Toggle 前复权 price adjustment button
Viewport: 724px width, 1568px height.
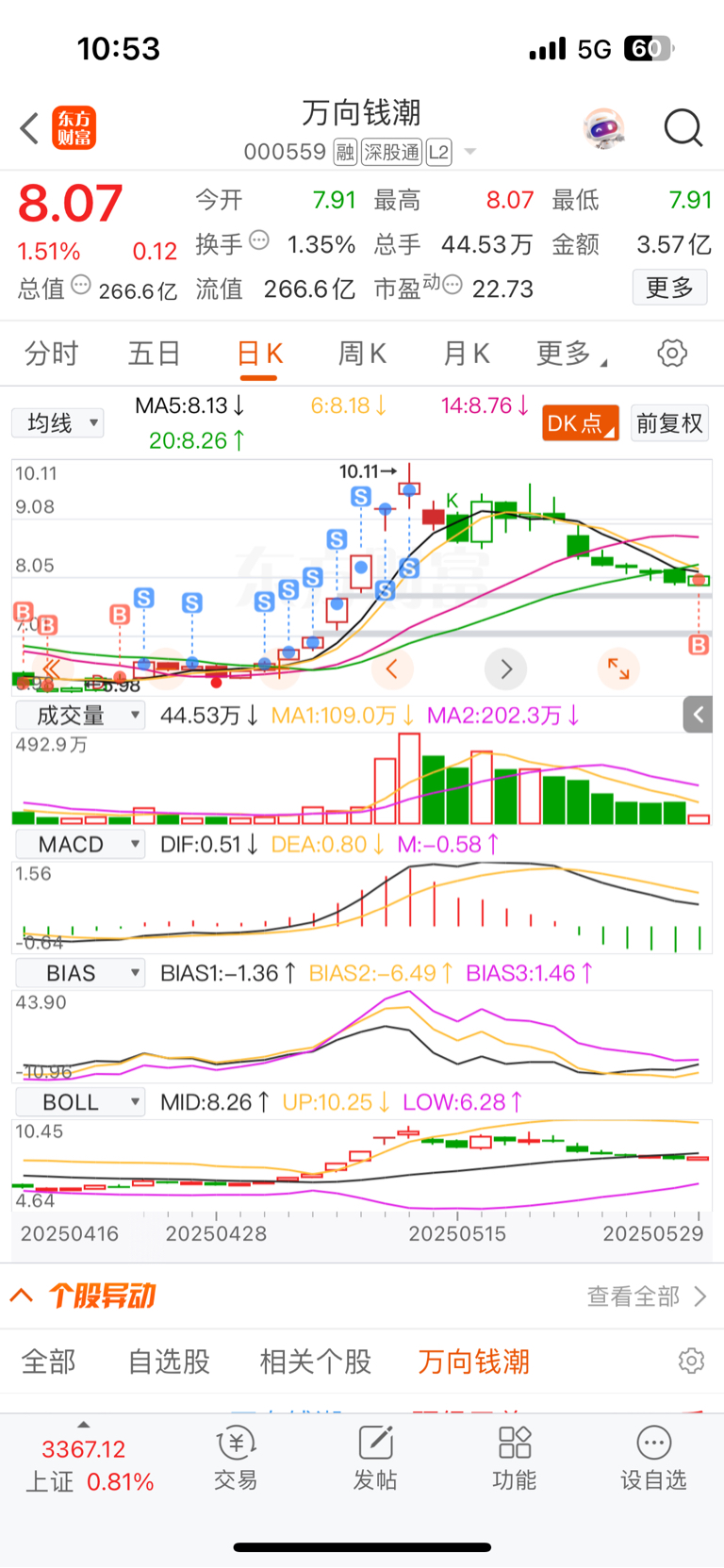point(669,423)
